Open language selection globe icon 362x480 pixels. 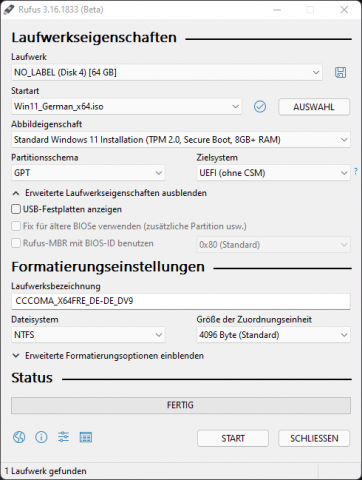pyautogui.click(x=19, y=437)
